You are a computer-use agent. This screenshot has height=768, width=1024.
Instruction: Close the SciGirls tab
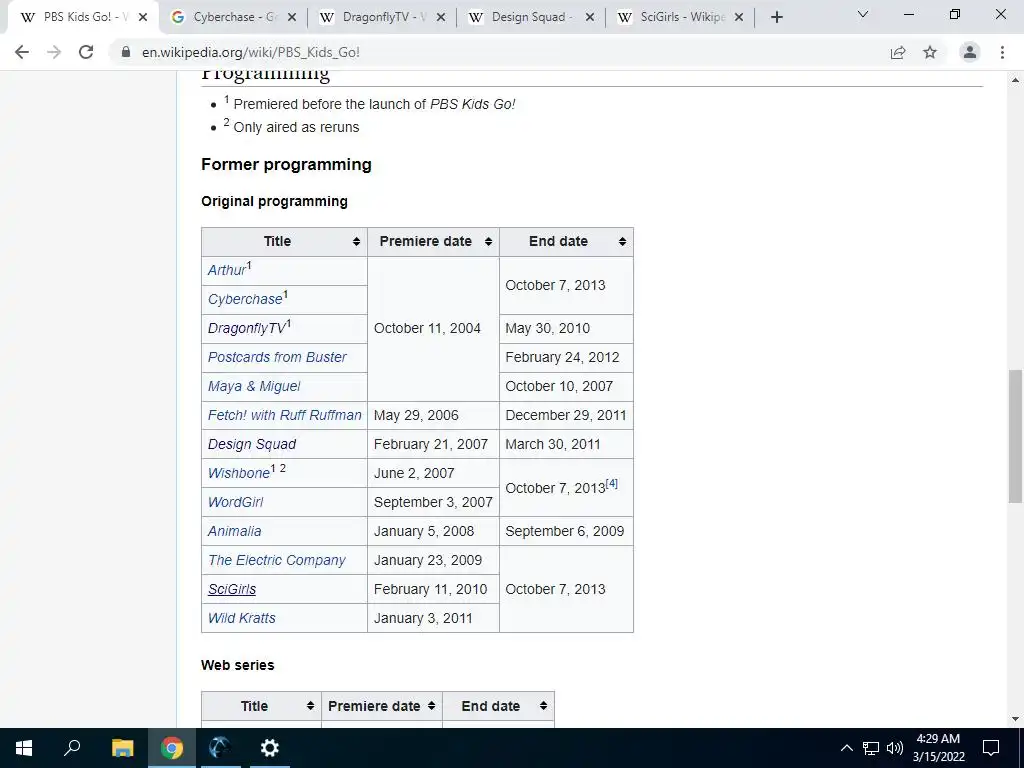[x=739, y=18]
